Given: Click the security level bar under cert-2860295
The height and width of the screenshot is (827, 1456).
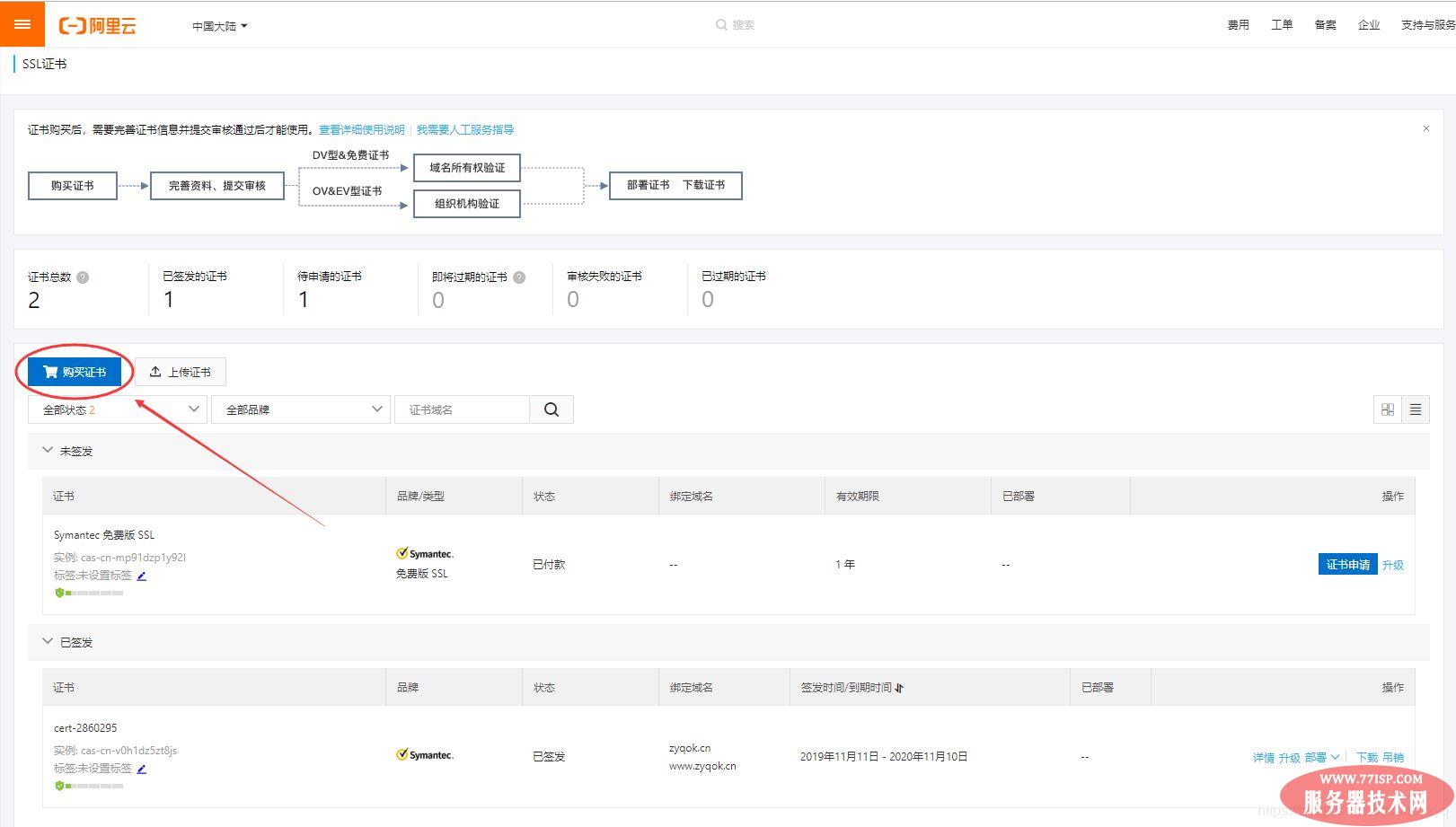Looking at the screenshot, I should (x=89, y=786).
